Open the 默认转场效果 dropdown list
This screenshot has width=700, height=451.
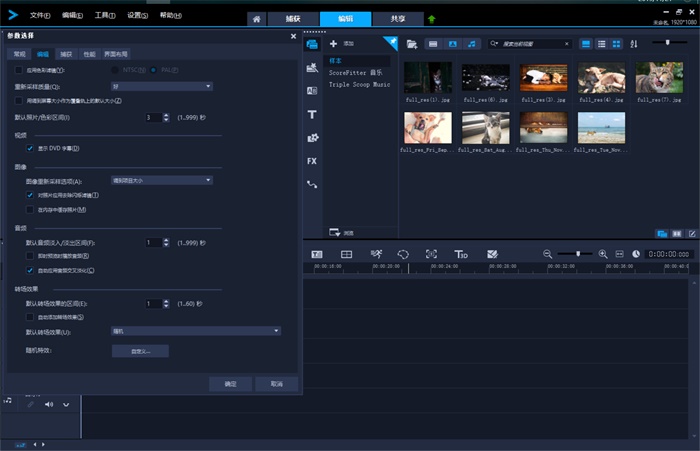tap(195, 330)
